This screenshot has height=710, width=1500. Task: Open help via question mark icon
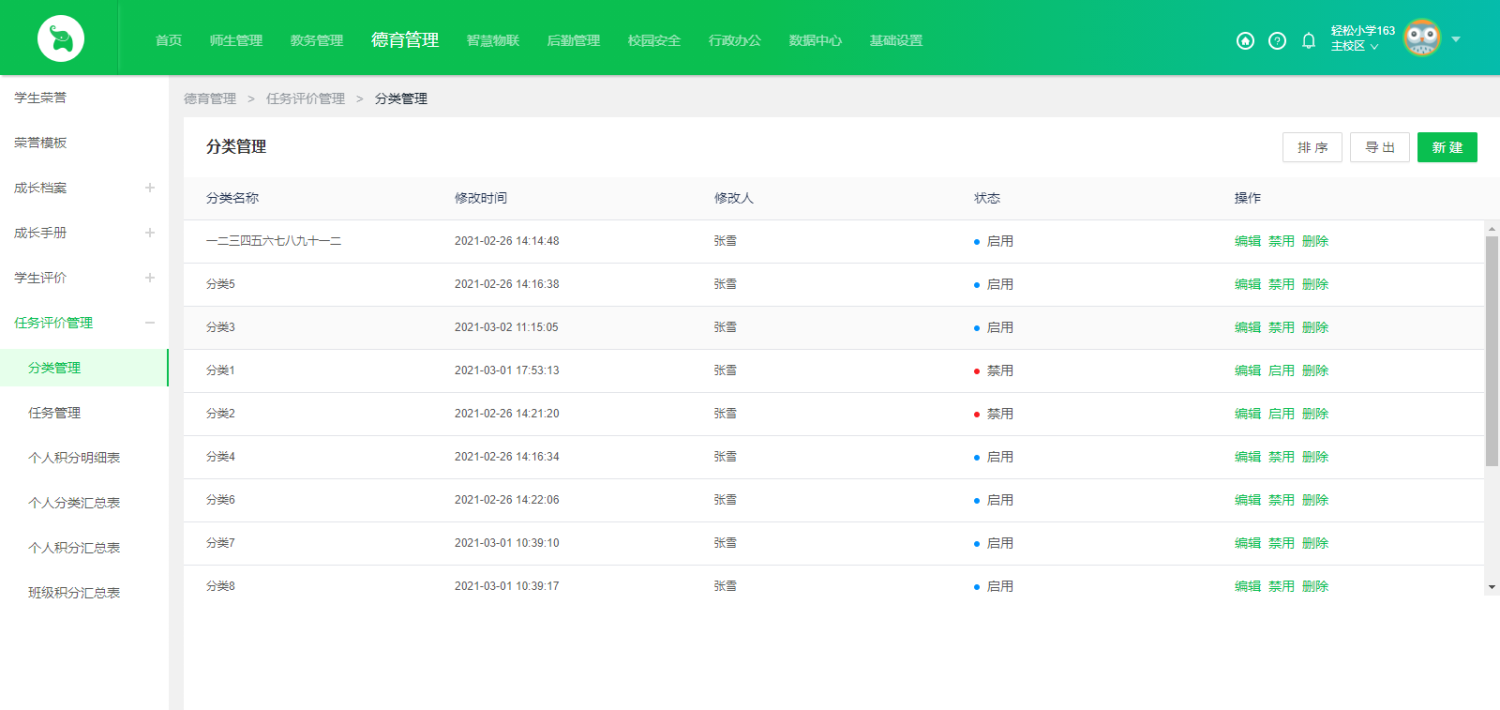point(1277,41)
